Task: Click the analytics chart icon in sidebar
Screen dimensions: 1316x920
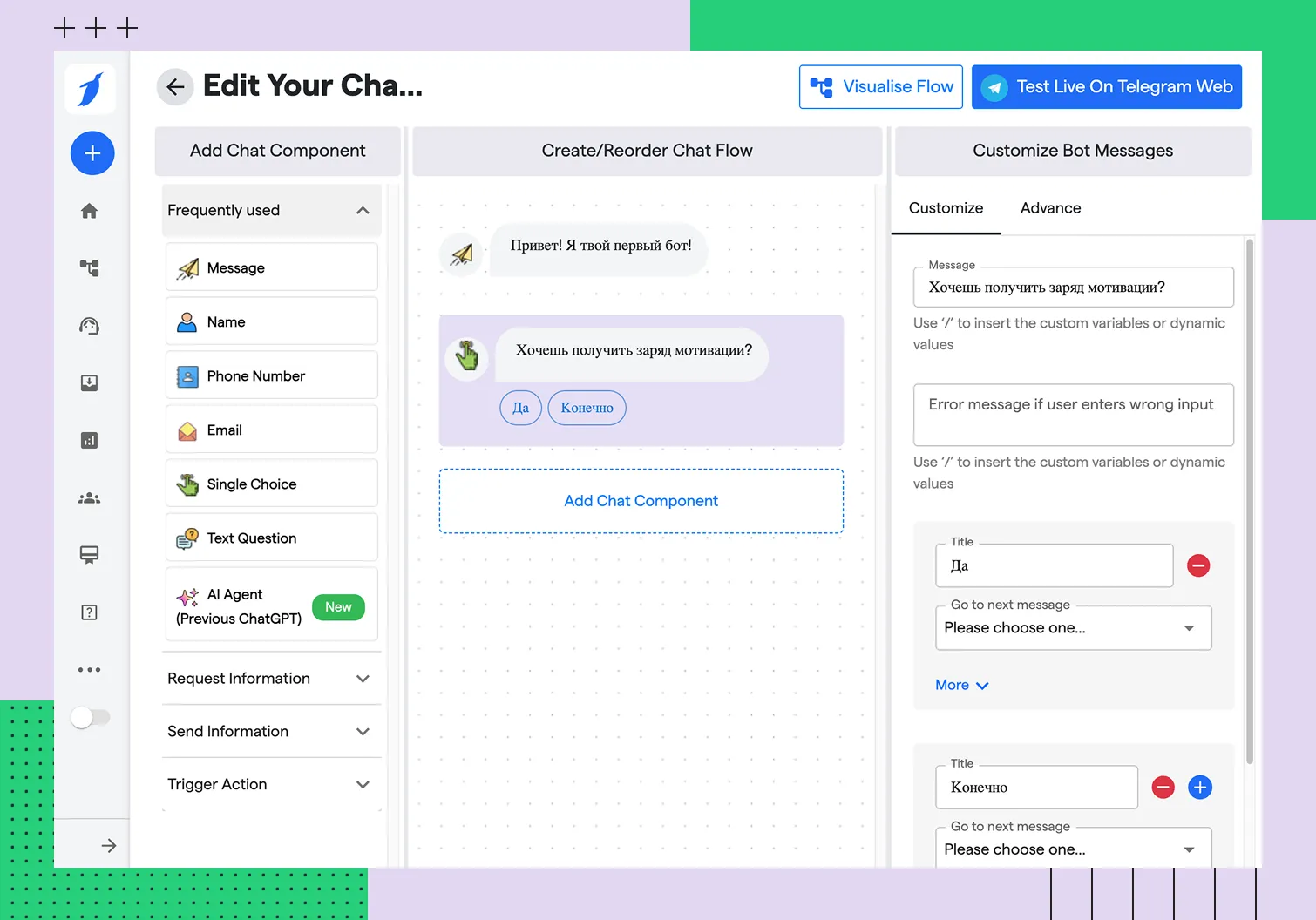Action: pyautogui.click(x=89, y=441)
